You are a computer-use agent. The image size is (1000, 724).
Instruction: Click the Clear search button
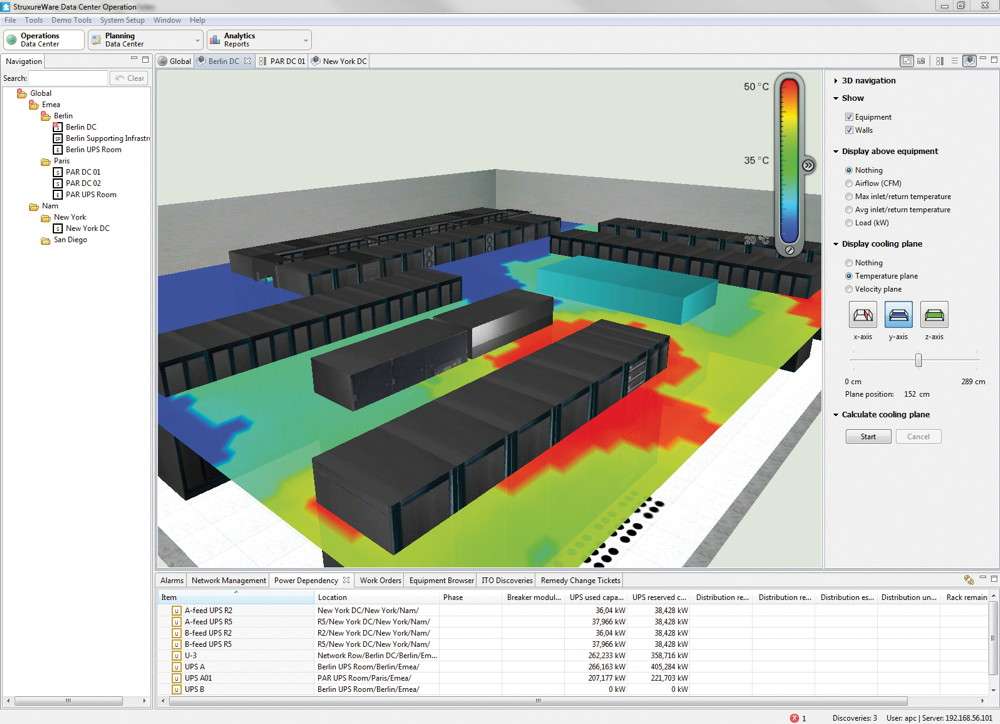(129, 78)
